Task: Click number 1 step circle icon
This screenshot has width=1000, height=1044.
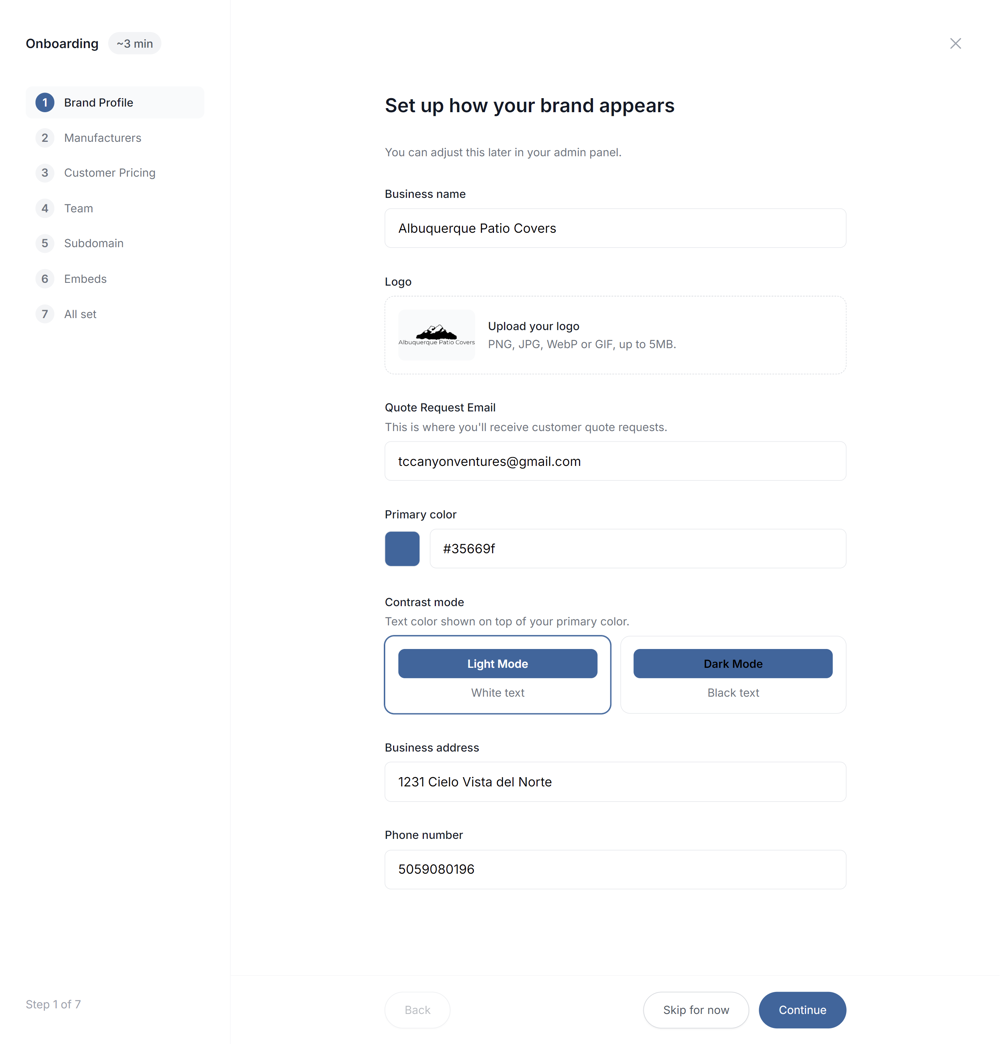Action: click(x=45, y=103)
